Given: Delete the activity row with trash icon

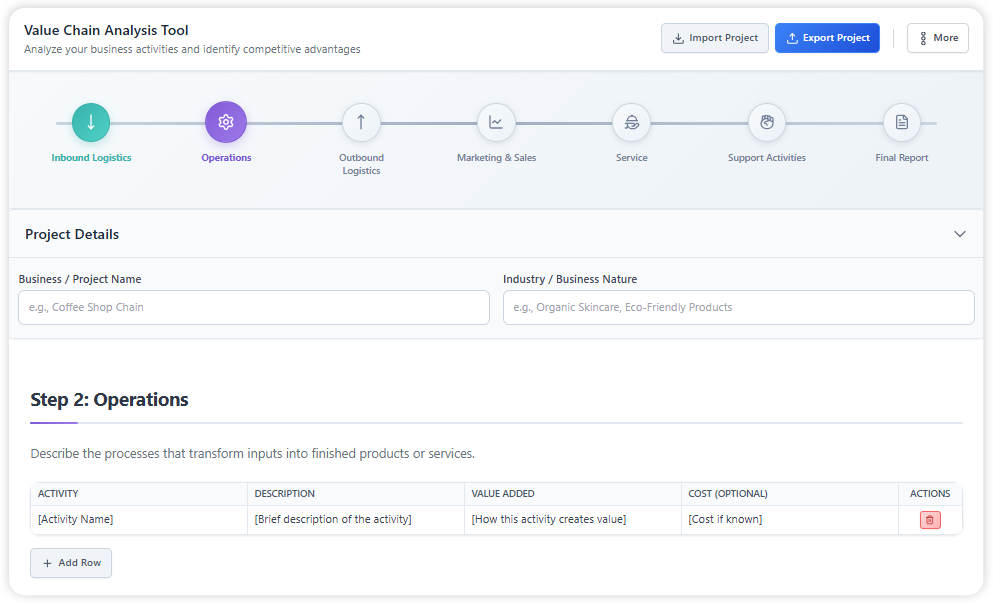Looking at the screenshot, I should 930,520.
